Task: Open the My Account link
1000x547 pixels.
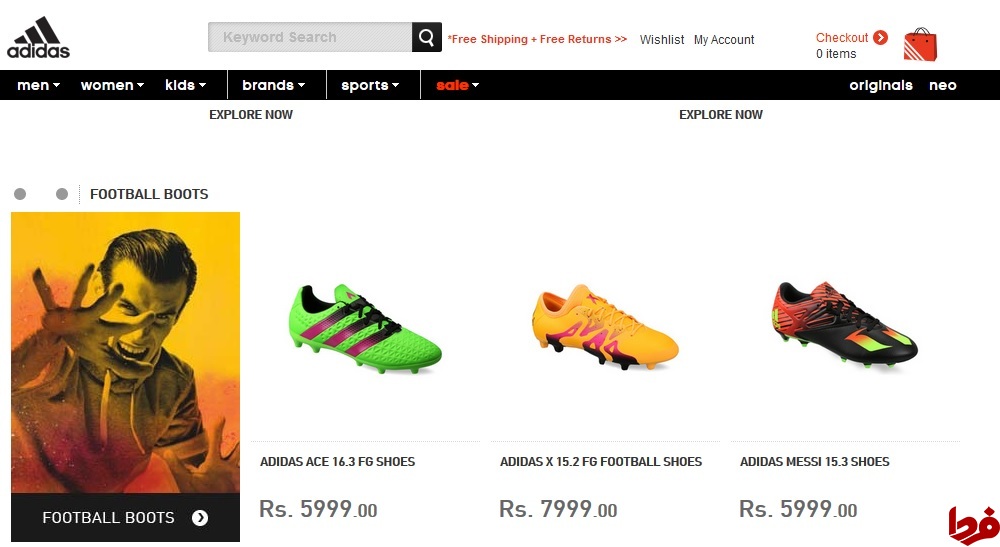Action: tap(724, 40)
